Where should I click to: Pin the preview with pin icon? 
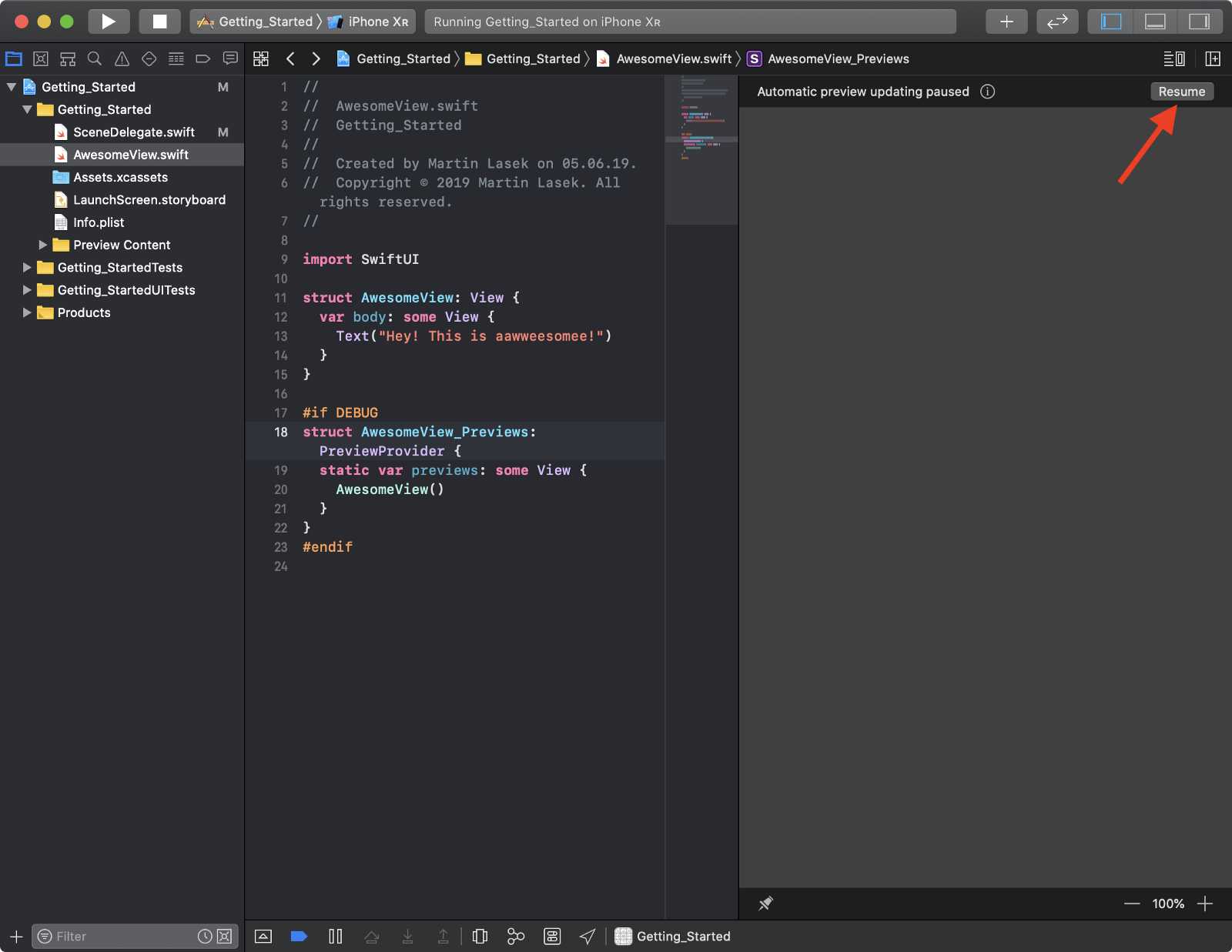(x=765, y=904)
